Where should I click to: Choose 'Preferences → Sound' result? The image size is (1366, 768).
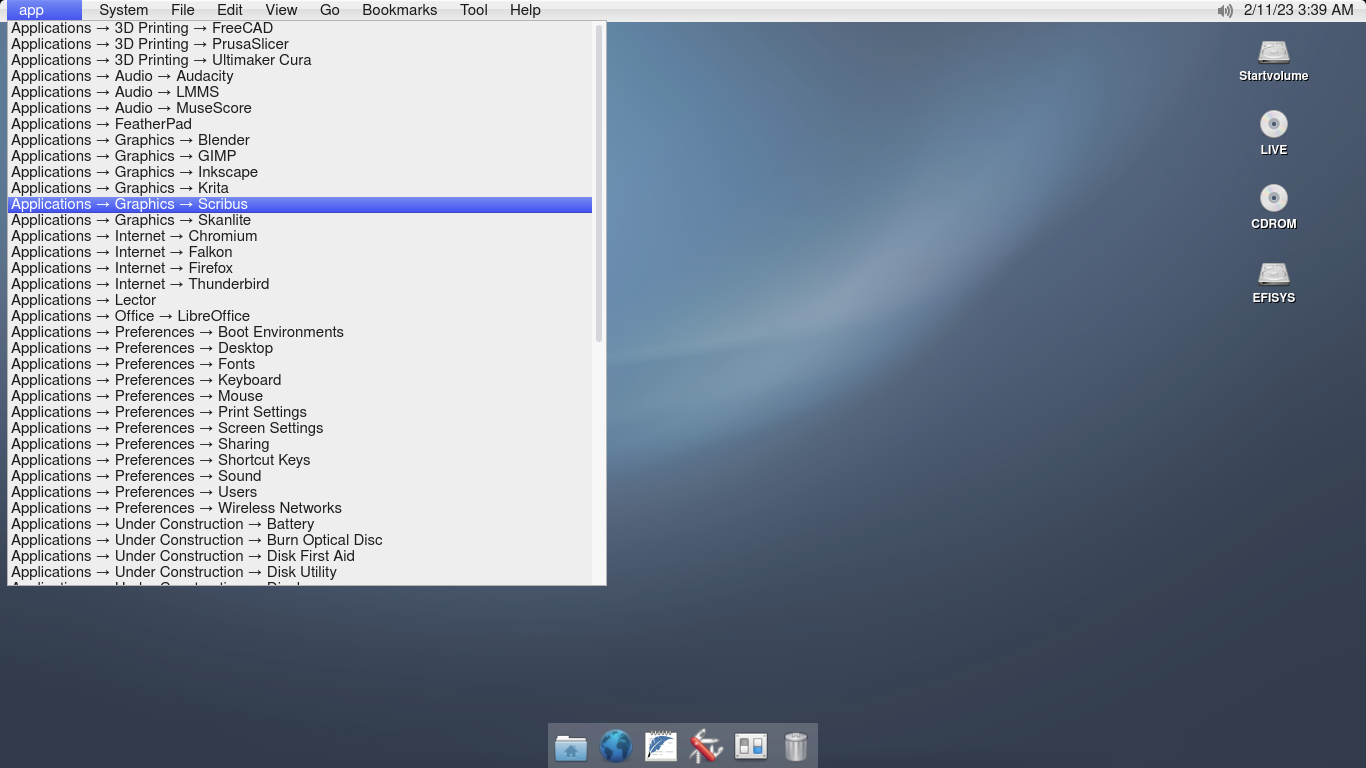300,476
